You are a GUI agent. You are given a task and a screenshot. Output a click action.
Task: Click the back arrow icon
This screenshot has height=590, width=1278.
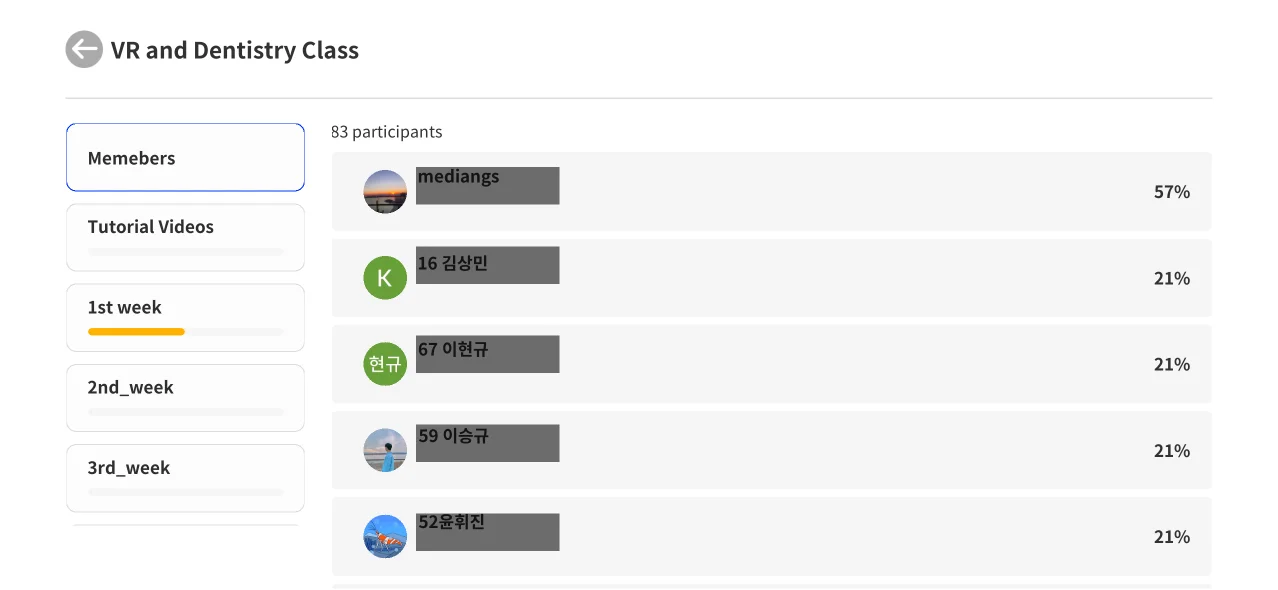84,50
